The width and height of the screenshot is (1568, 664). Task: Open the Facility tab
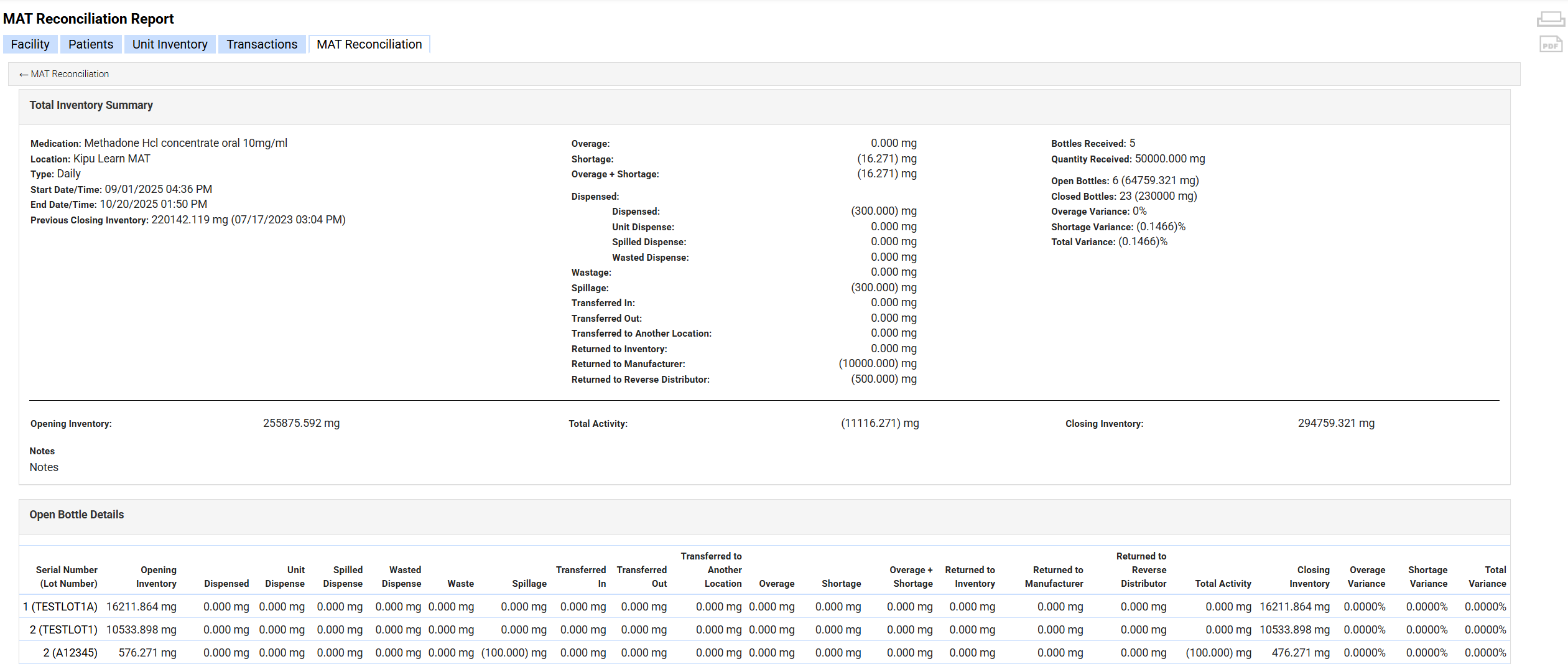[x=30, y=44]
